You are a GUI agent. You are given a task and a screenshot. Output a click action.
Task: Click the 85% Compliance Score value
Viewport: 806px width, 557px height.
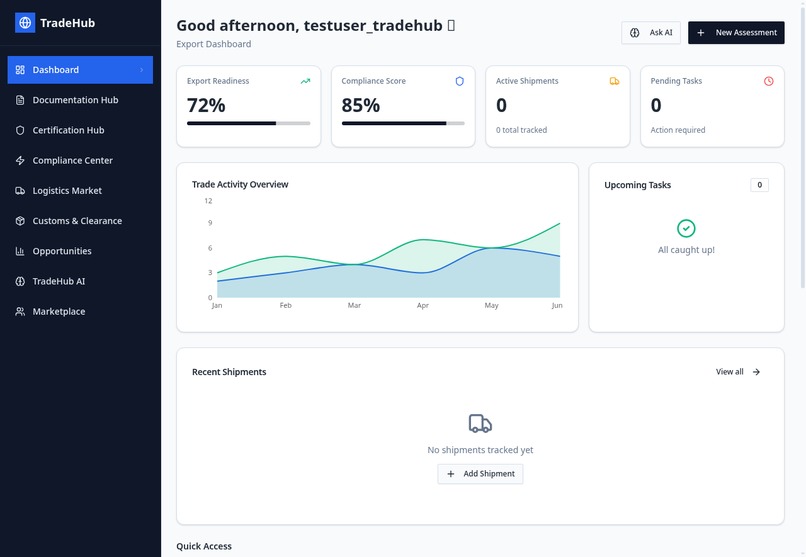(x=361, y=105)
